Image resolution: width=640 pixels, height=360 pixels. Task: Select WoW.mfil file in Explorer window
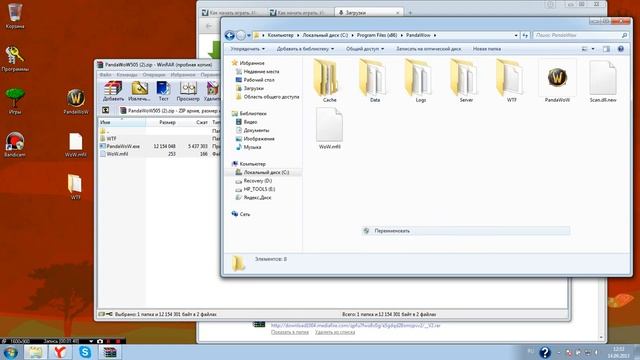tap(329, 128)
